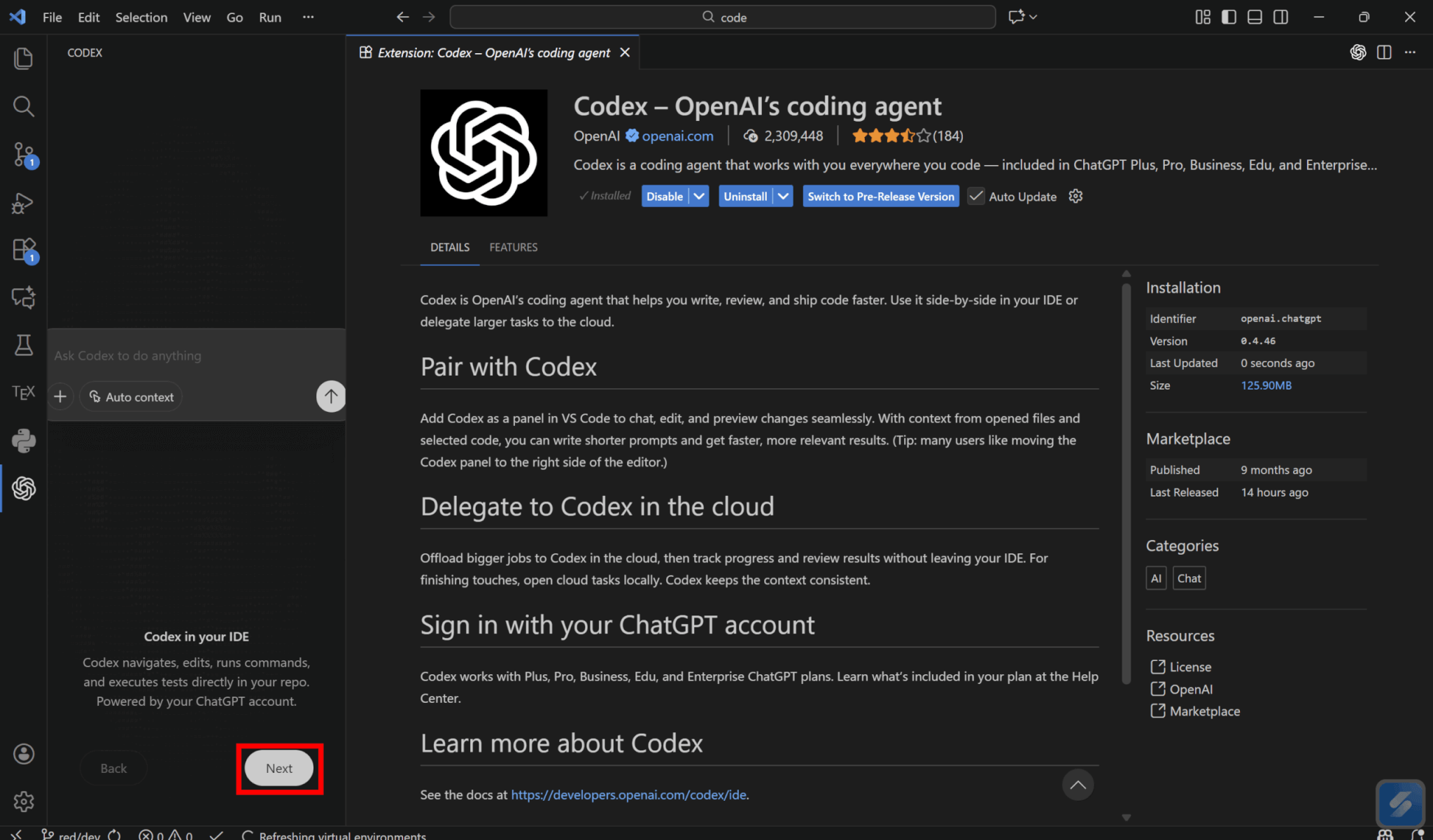Open the Selection menu
Screen dimensions: 1433x840
coord(141,17)
